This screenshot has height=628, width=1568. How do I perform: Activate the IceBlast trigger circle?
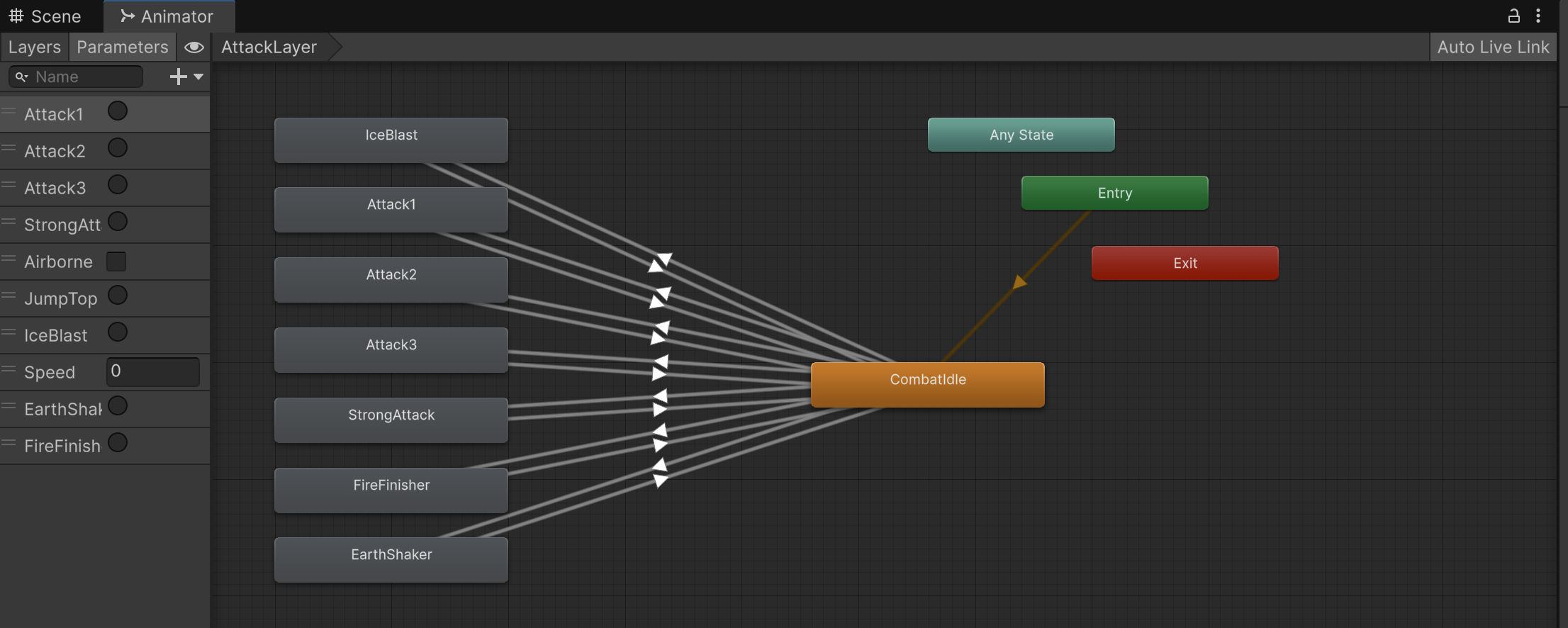(x=118, y=332)
